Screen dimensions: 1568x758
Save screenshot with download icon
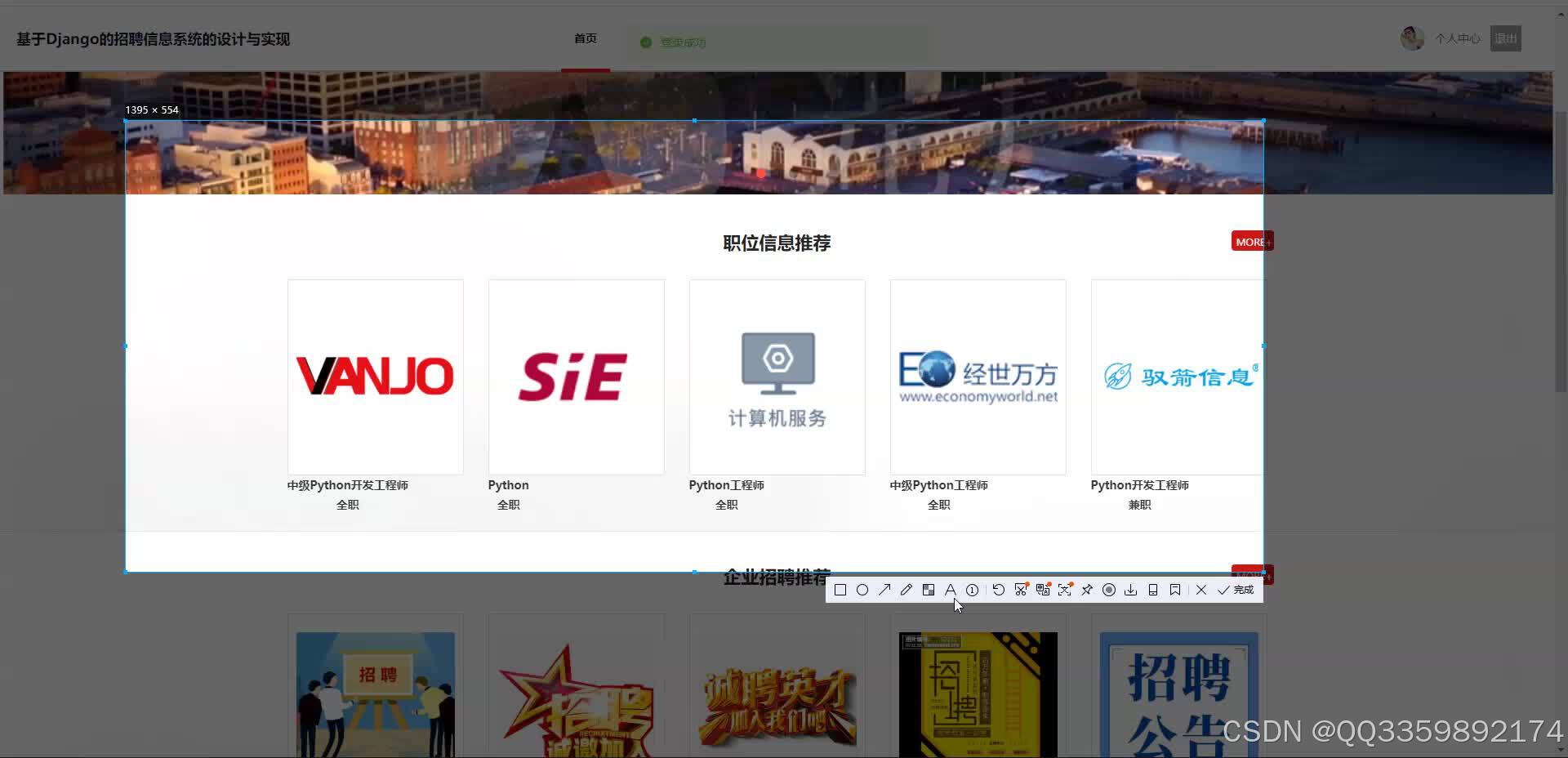pyautogui.click(x=1131, y=590)
